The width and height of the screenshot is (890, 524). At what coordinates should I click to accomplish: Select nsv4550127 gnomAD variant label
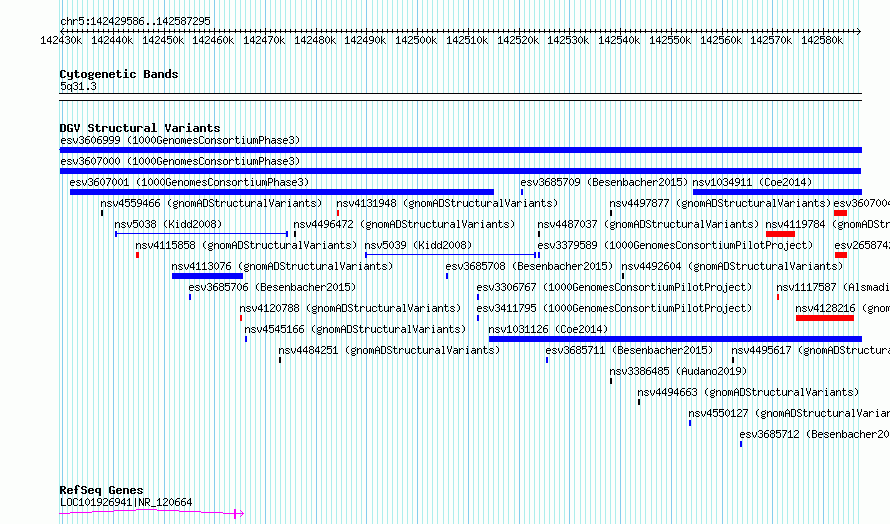click(789, 413)
